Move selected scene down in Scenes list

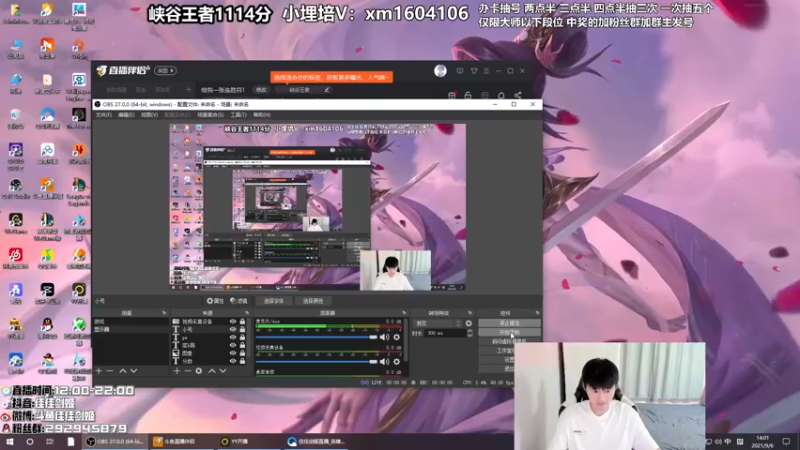tap(134, 371)
